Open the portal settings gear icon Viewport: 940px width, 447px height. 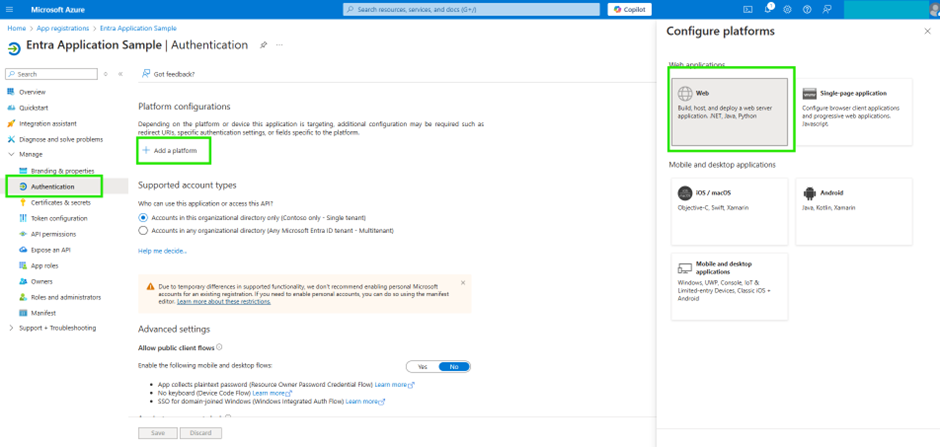click(x=788, y=10)
